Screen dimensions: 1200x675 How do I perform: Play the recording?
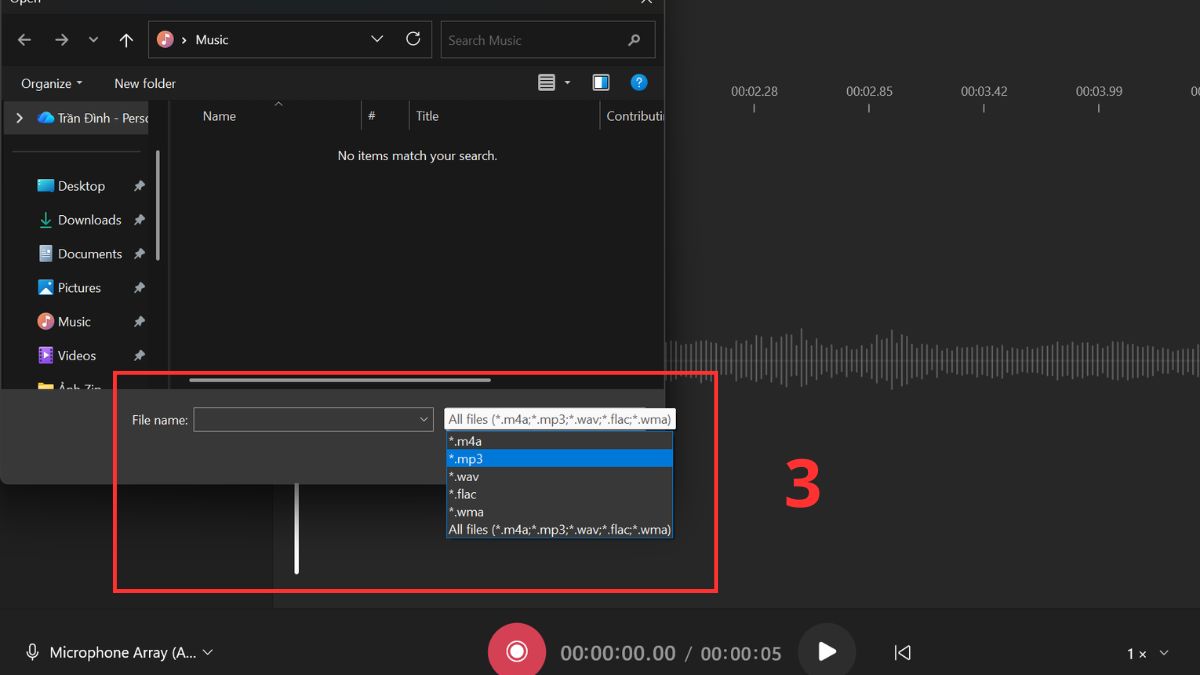(827, 651)
